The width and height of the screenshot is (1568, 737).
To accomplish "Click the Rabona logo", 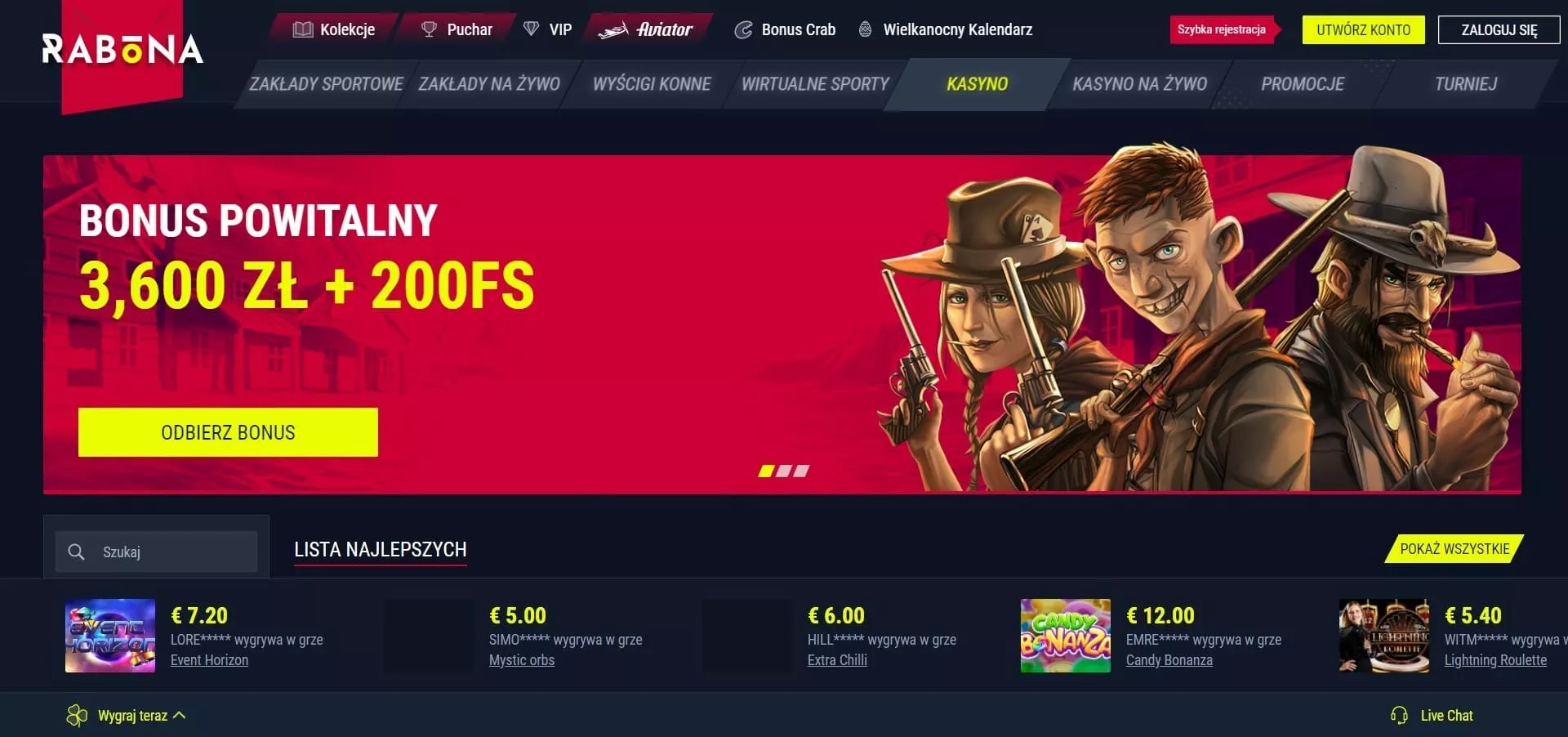I will click(x=122, y=49).
